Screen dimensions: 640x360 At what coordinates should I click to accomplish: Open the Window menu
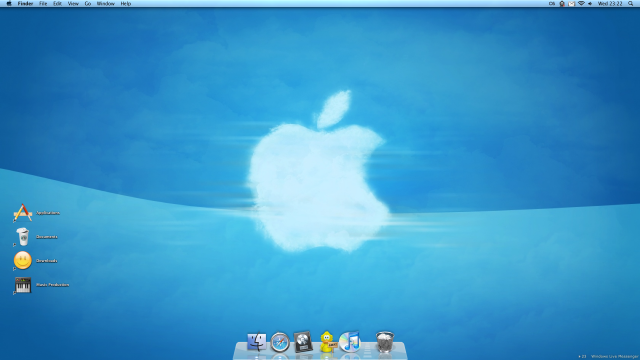(x=106, y=4)
